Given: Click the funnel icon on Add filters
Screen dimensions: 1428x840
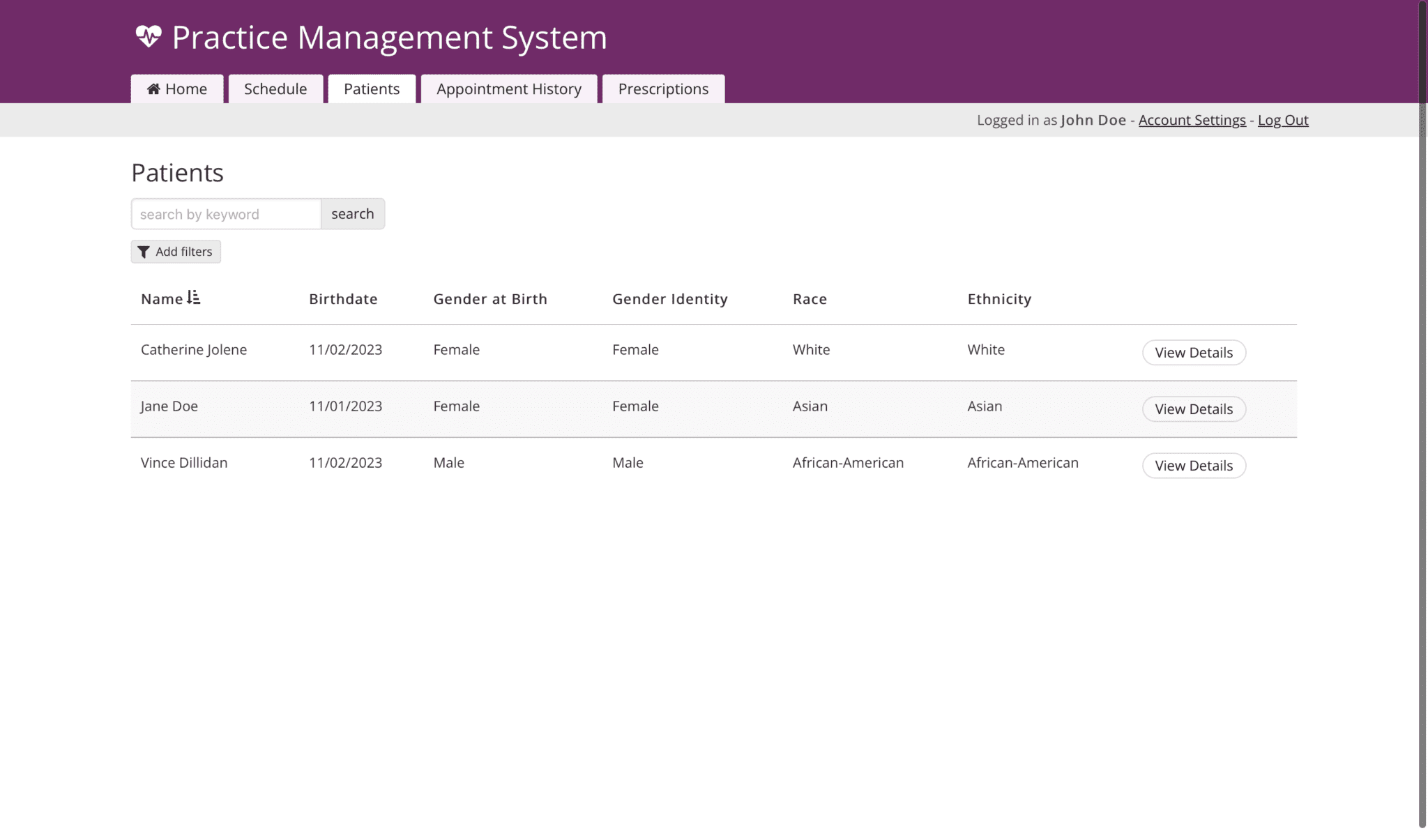Looking at the screenshot, I should tap(144, 252).
